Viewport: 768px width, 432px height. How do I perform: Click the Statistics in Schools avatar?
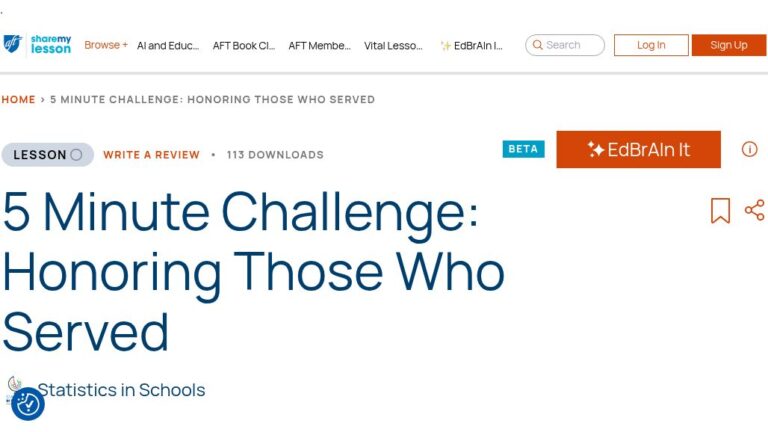click(x=15, y=385)
